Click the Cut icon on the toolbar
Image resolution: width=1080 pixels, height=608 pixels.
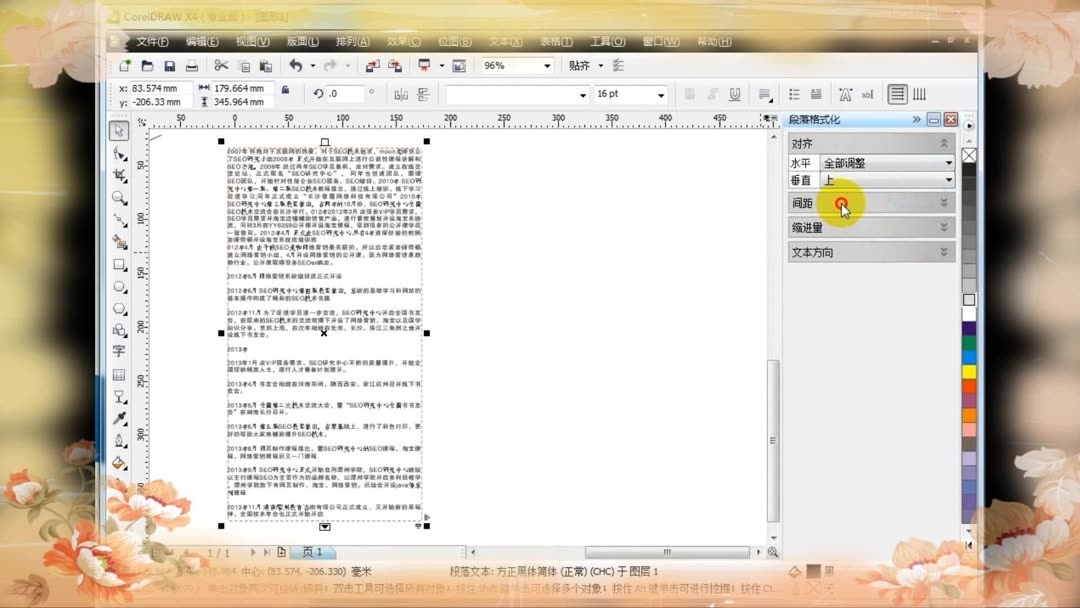221,64
